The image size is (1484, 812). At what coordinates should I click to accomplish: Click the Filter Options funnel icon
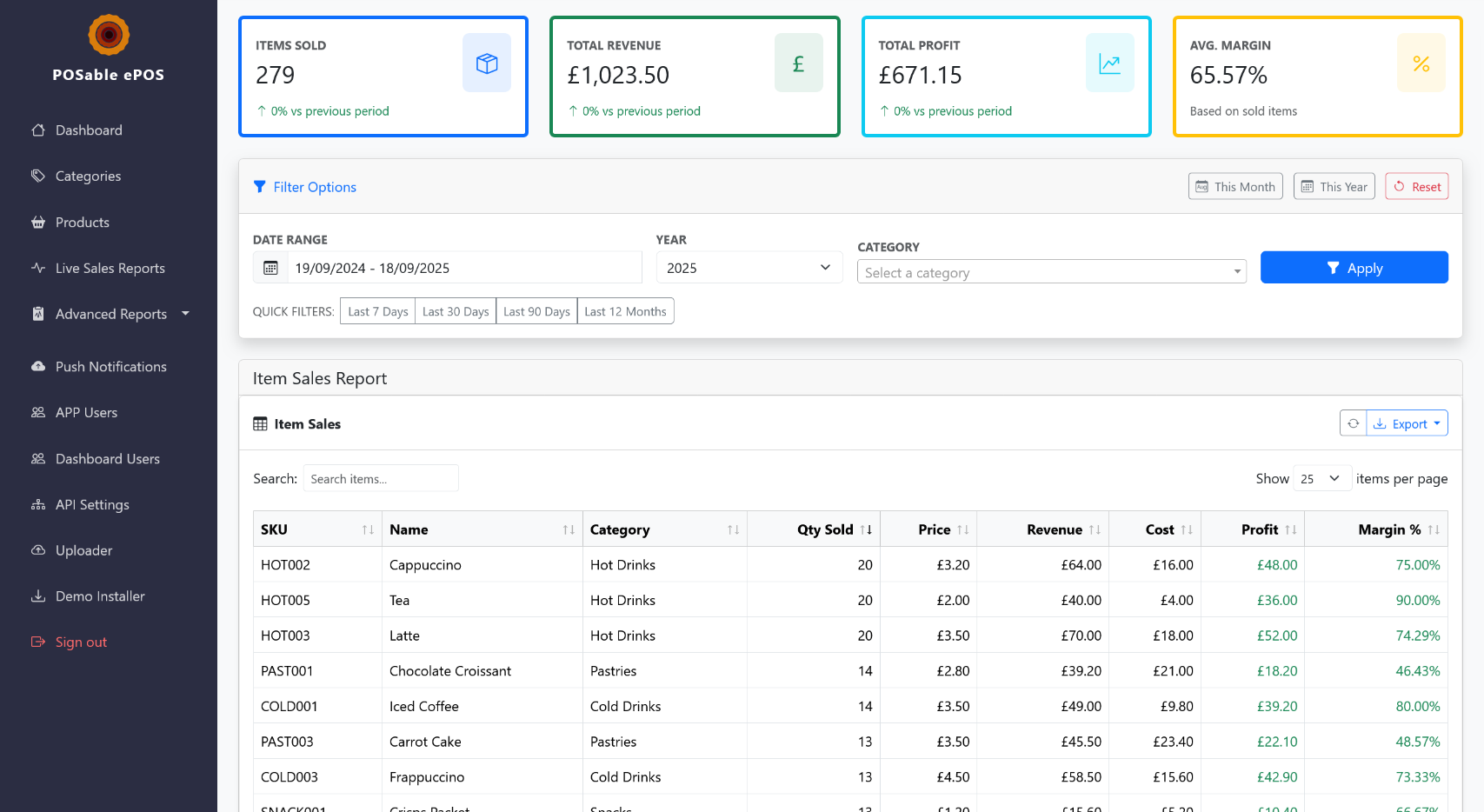point(259,187)
